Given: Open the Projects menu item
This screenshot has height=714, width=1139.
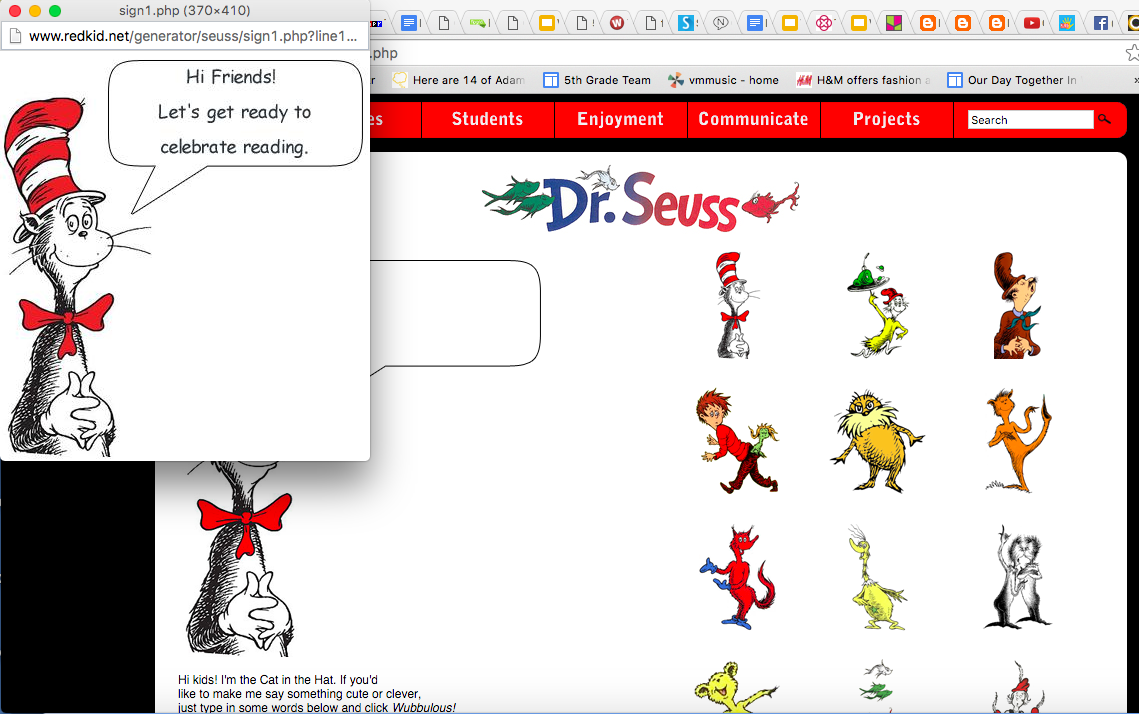Looking at the screenshot, I should click(886, 119).
